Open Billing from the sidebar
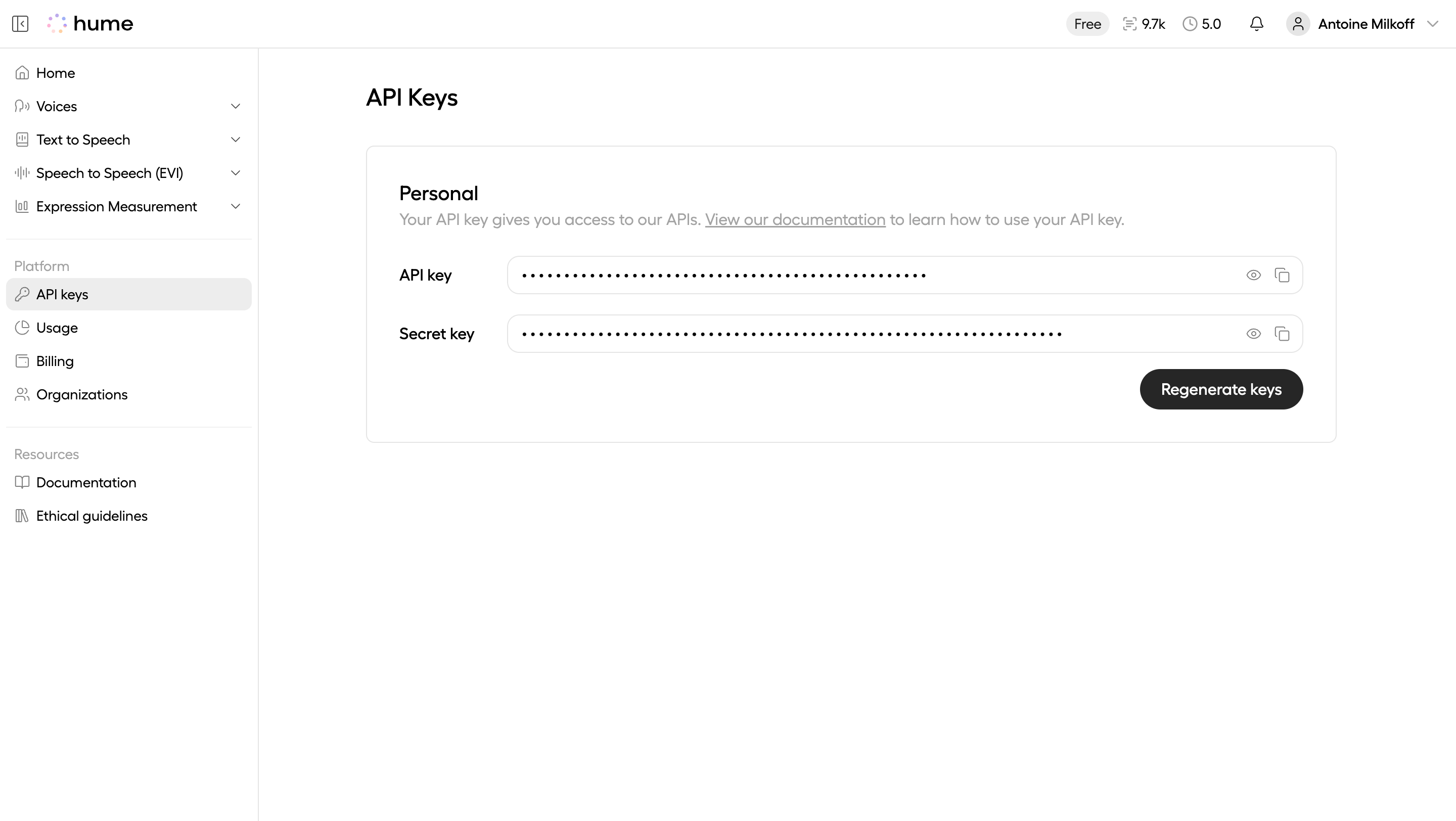The height and width of the screenshot is (821, 1456). click(x=55, y=361)
